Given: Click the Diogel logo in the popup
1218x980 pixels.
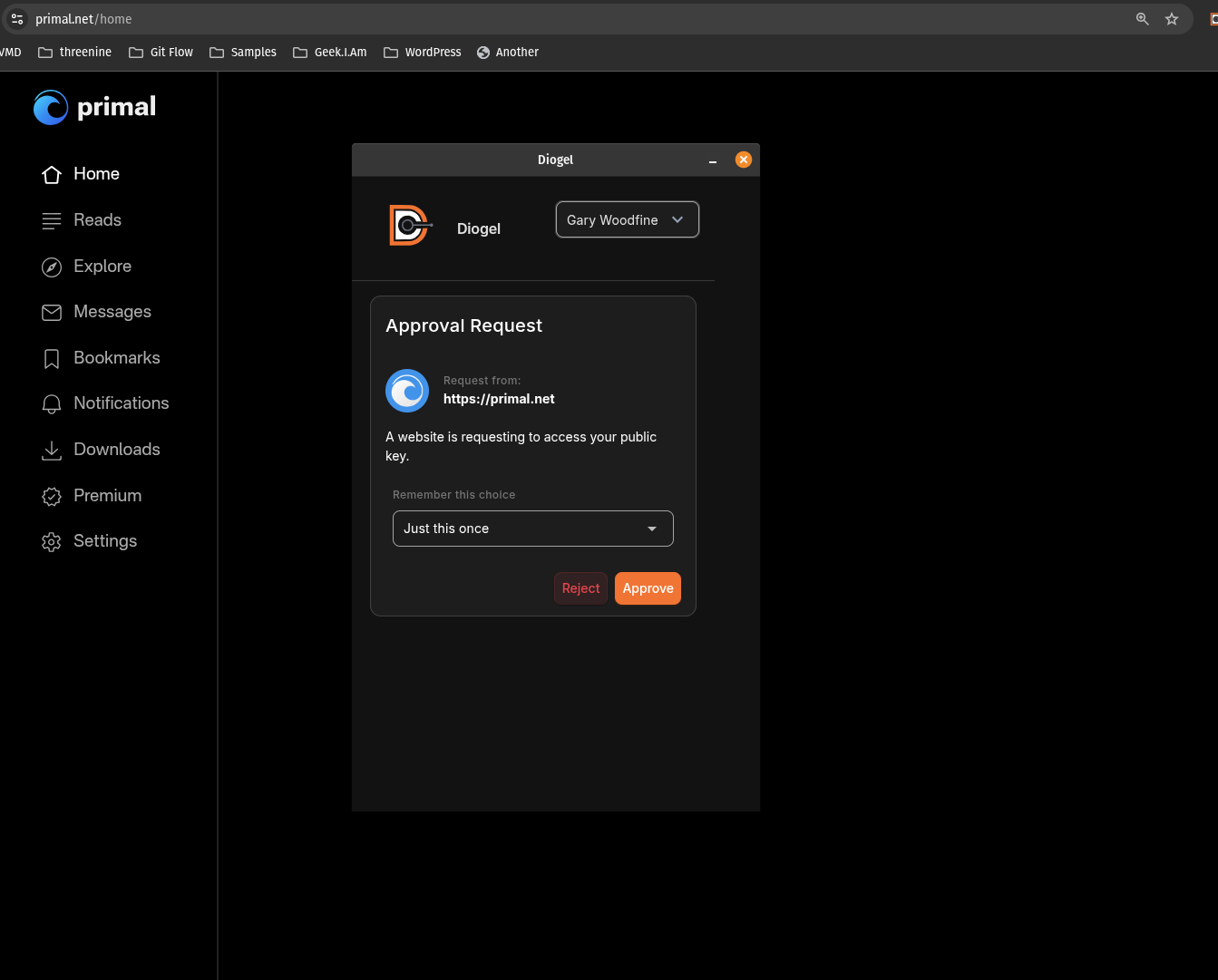Looking at the screenshot, I should (410, 225).
